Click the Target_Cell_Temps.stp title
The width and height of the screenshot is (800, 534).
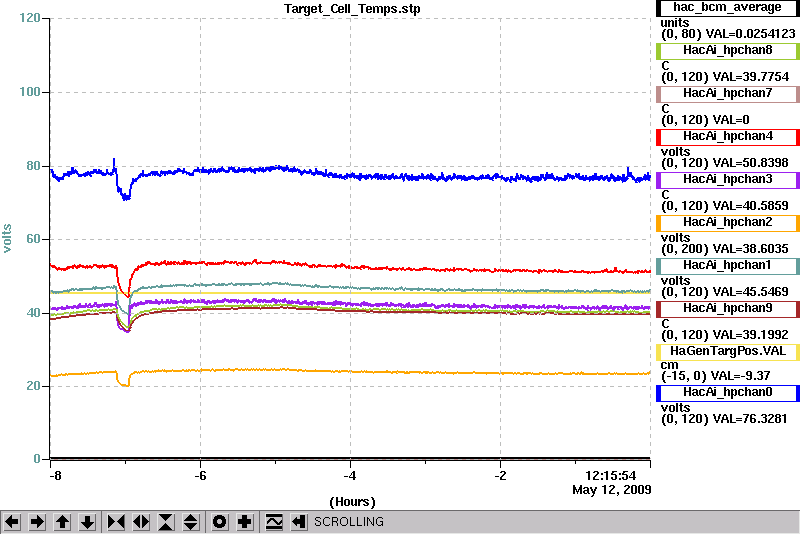tap(352, 9)
